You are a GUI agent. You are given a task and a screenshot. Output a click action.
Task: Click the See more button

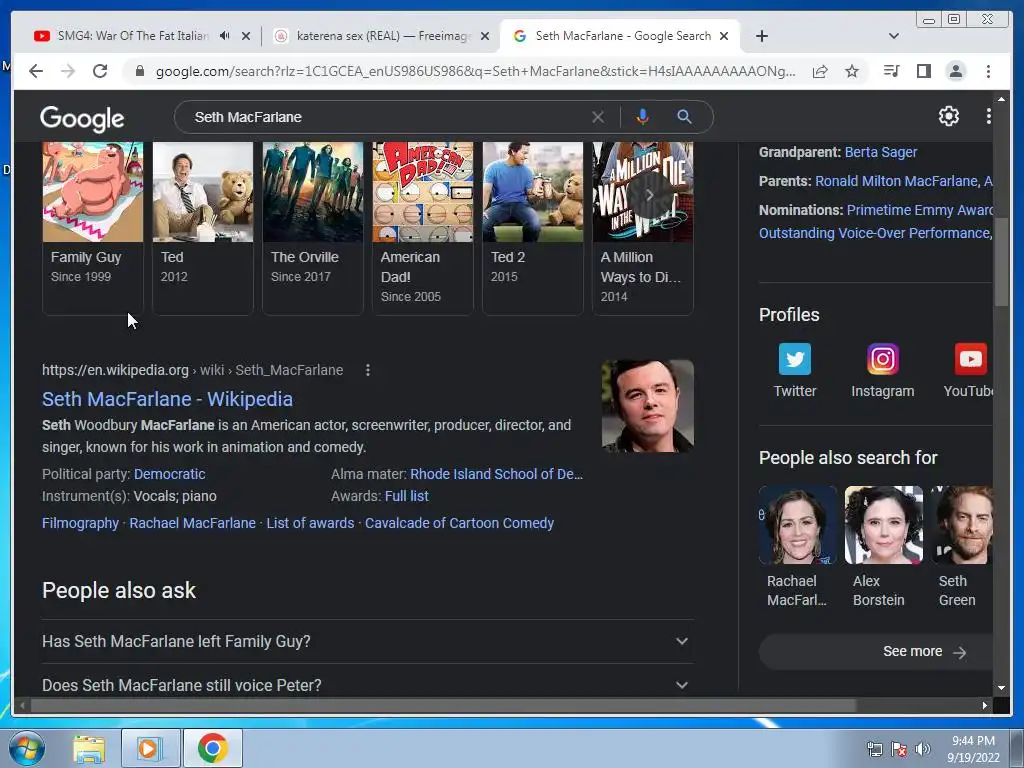click(x=875, y=652)
